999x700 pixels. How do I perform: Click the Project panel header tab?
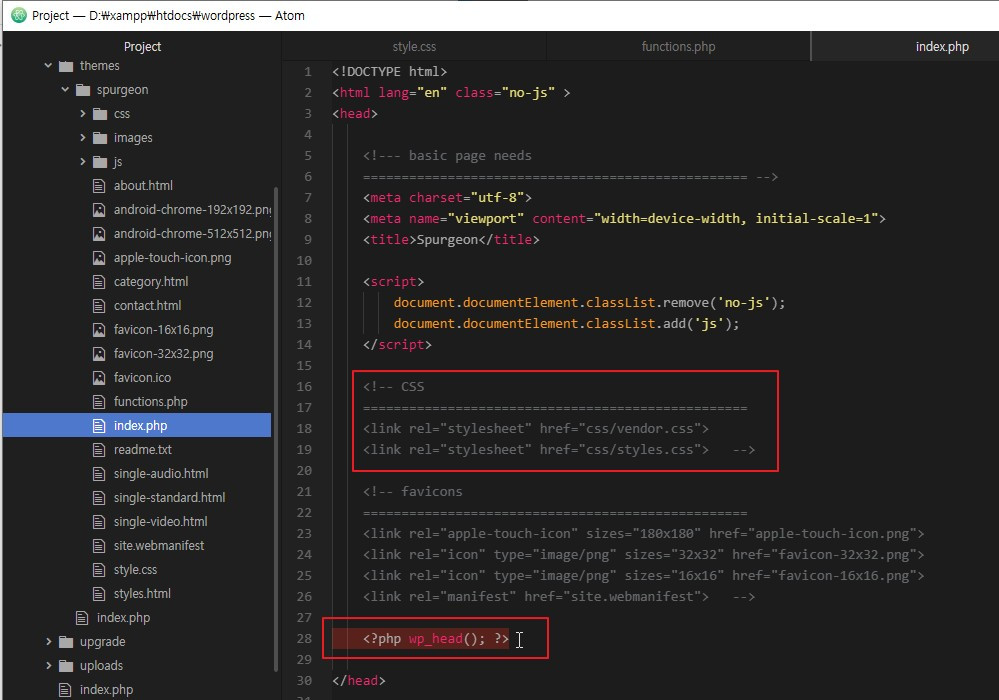point(142,46)
